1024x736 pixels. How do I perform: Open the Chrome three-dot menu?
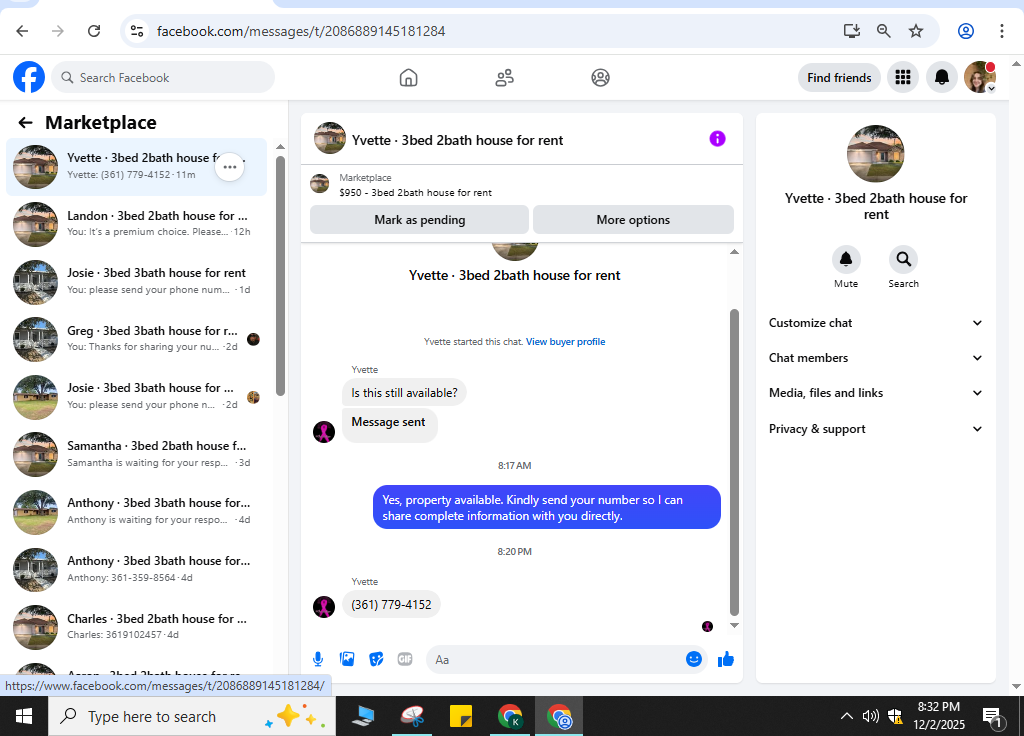tap(1001, 31)
